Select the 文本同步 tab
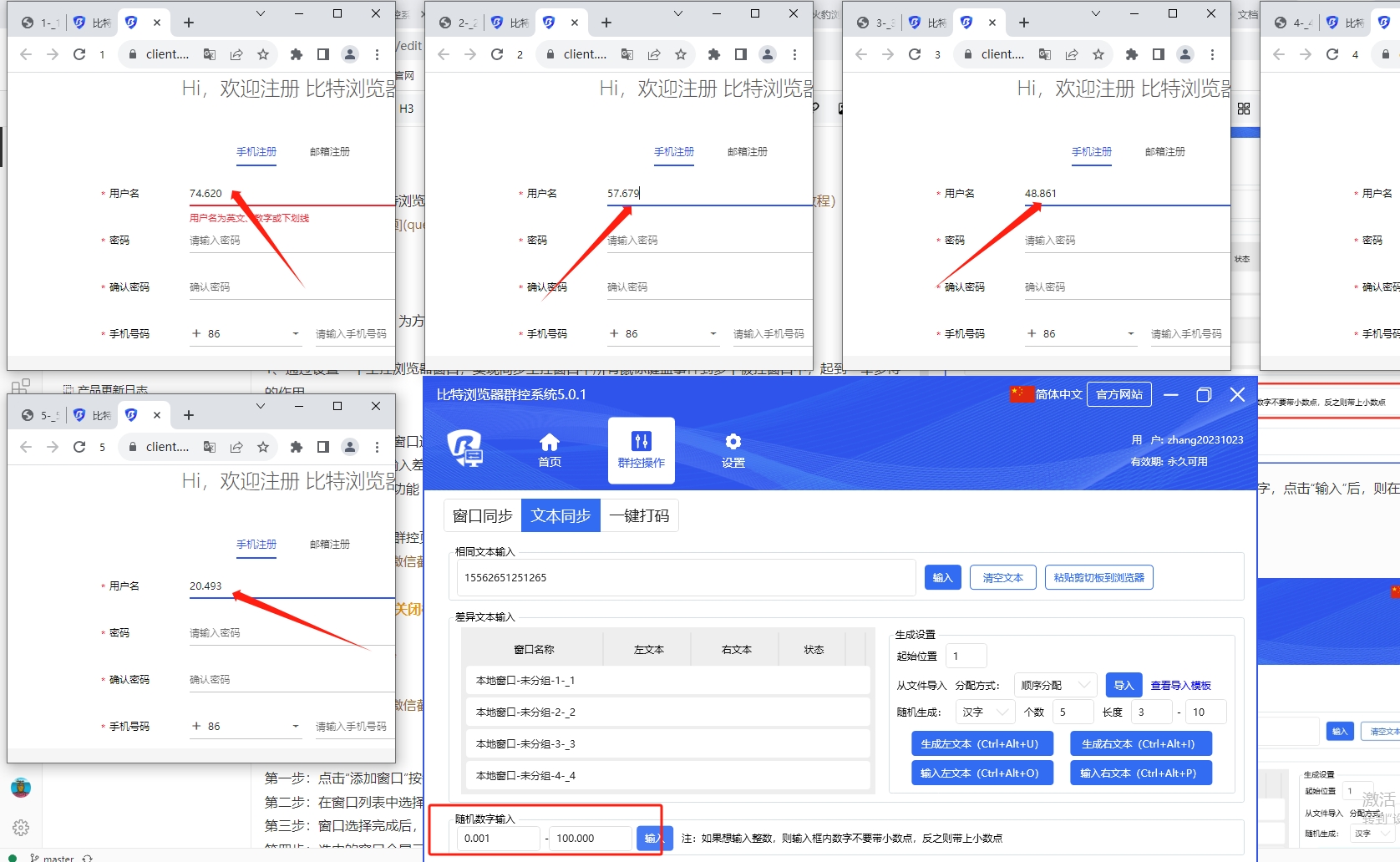Image resolution: width=1400 pixels, height=862 pixels. 561,515
